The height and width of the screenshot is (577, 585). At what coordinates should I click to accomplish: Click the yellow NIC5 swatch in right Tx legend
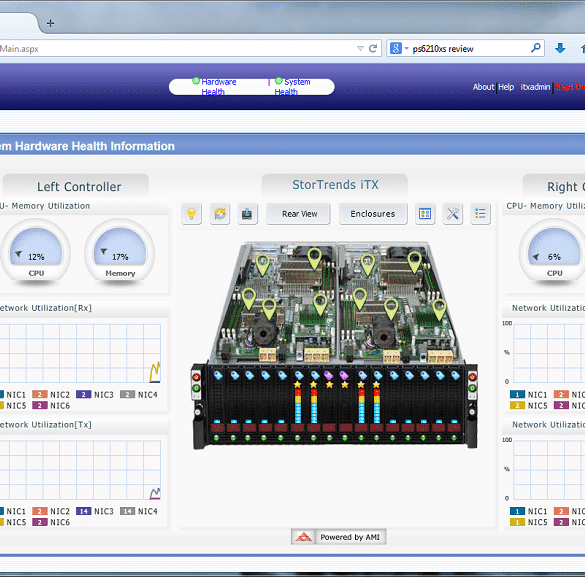click(x=517, y=522)
